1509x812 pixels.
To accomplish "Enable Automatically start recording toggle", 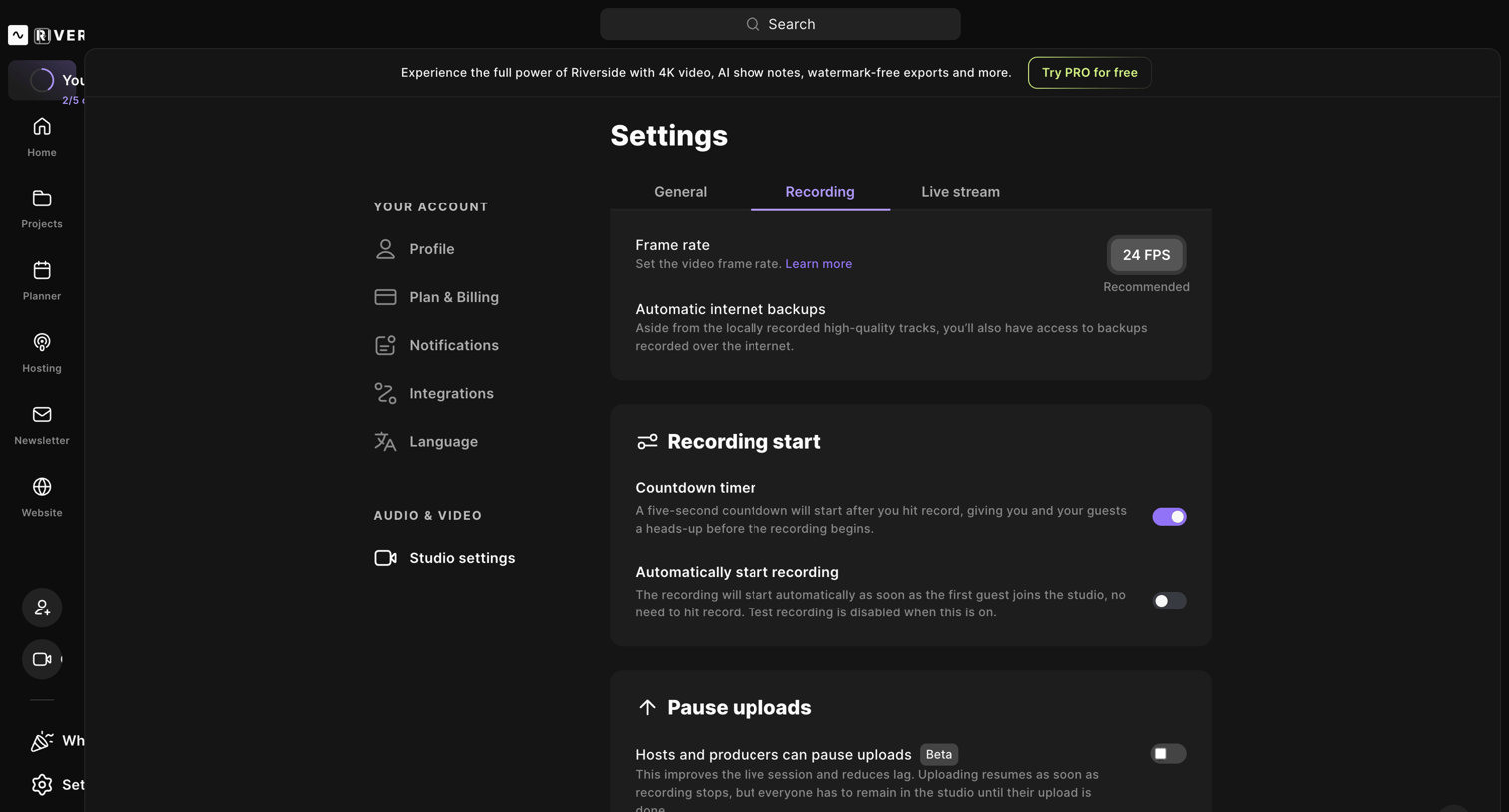I will tap(1169, 601).
